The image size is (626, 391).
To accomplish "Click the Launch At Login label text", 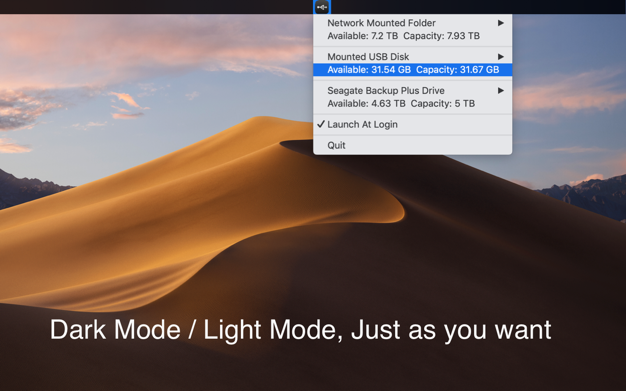I will tap(363, 125).
